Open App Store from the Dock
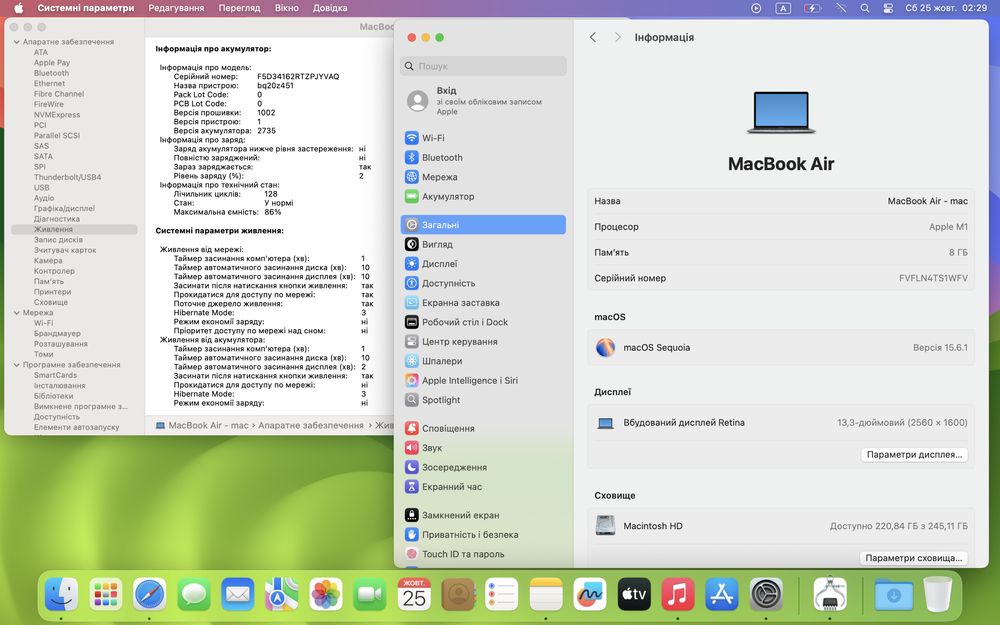 721,594
